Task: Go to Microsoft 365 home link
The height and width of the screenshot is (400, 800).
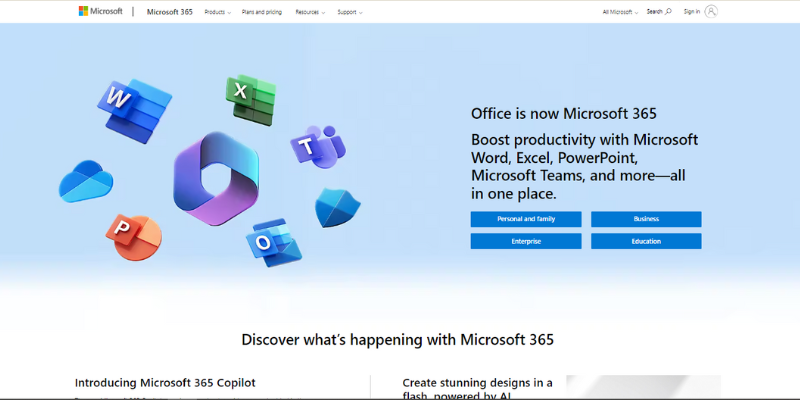Action: point(170,12)
